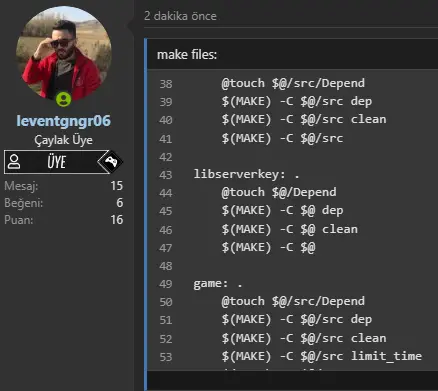
Task: Click the Beğeni count of 6
Action: pyautogui.click(x=120, y=203)
